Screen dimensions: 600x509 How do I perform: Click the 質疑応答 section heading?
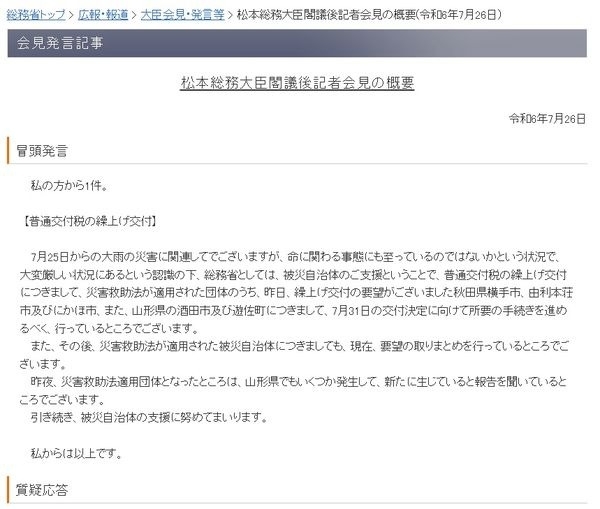coord(42,490)
